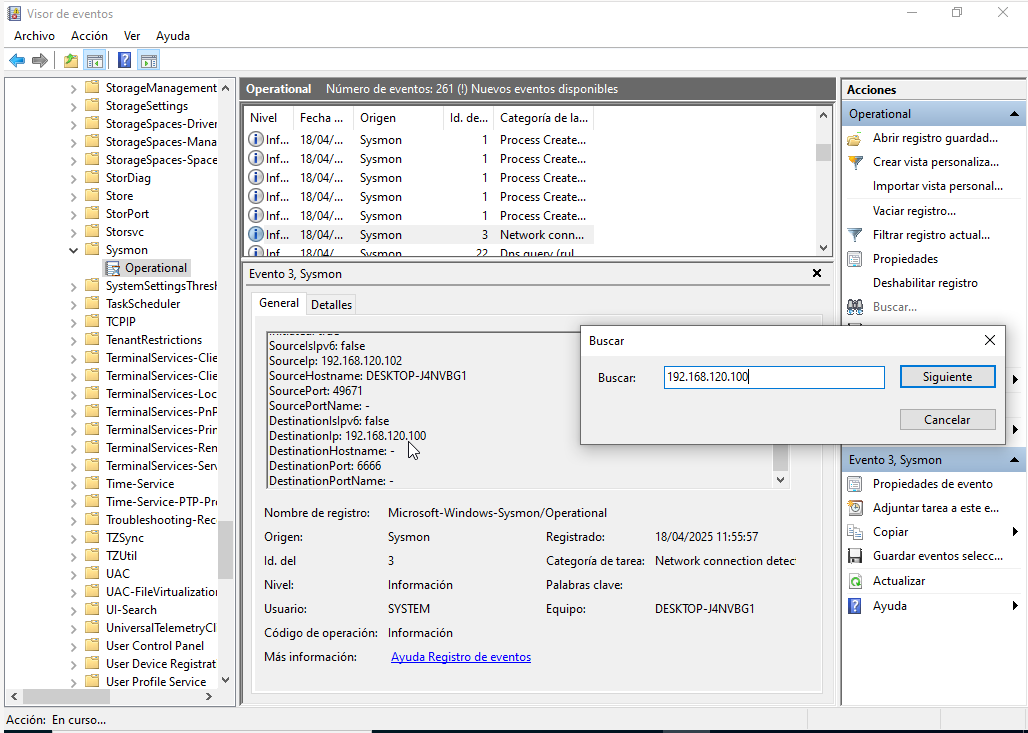The width and height of the screenshot is (1028, 733).
Task: Click the DestinationPort: 6666 text line
Action: pyautogui.click(x=325, y=466)
